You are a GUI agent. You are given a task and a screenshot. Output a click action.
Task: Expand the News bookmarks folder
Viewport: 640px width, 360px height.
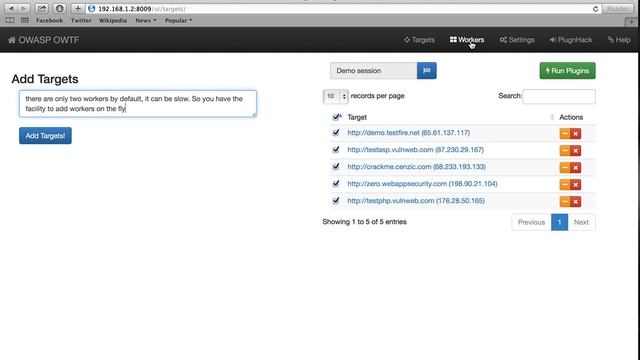[x=146, y=20]
